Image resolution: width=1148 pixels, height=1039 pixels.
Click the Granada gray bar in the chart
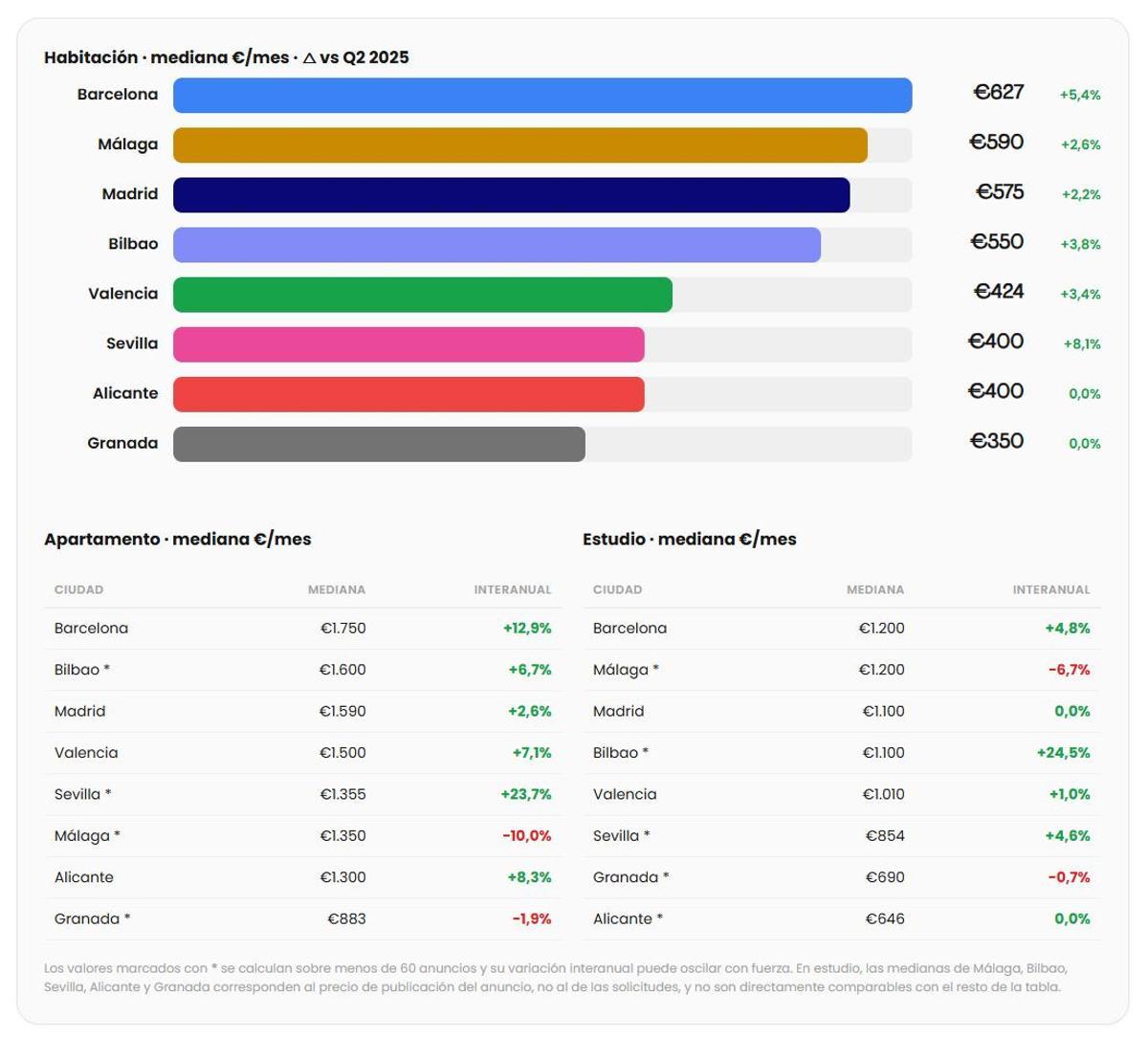[x=379, y=444]
